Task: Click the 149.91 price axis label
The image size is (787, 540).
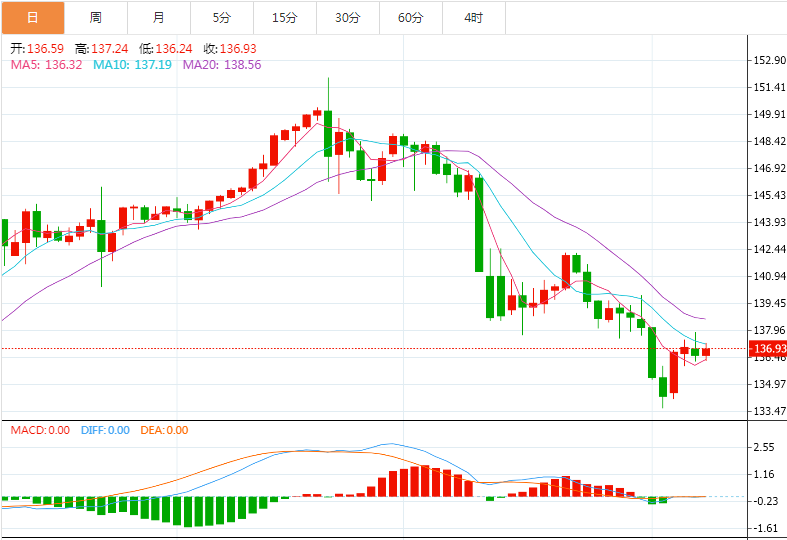Action: click(769, 114)
